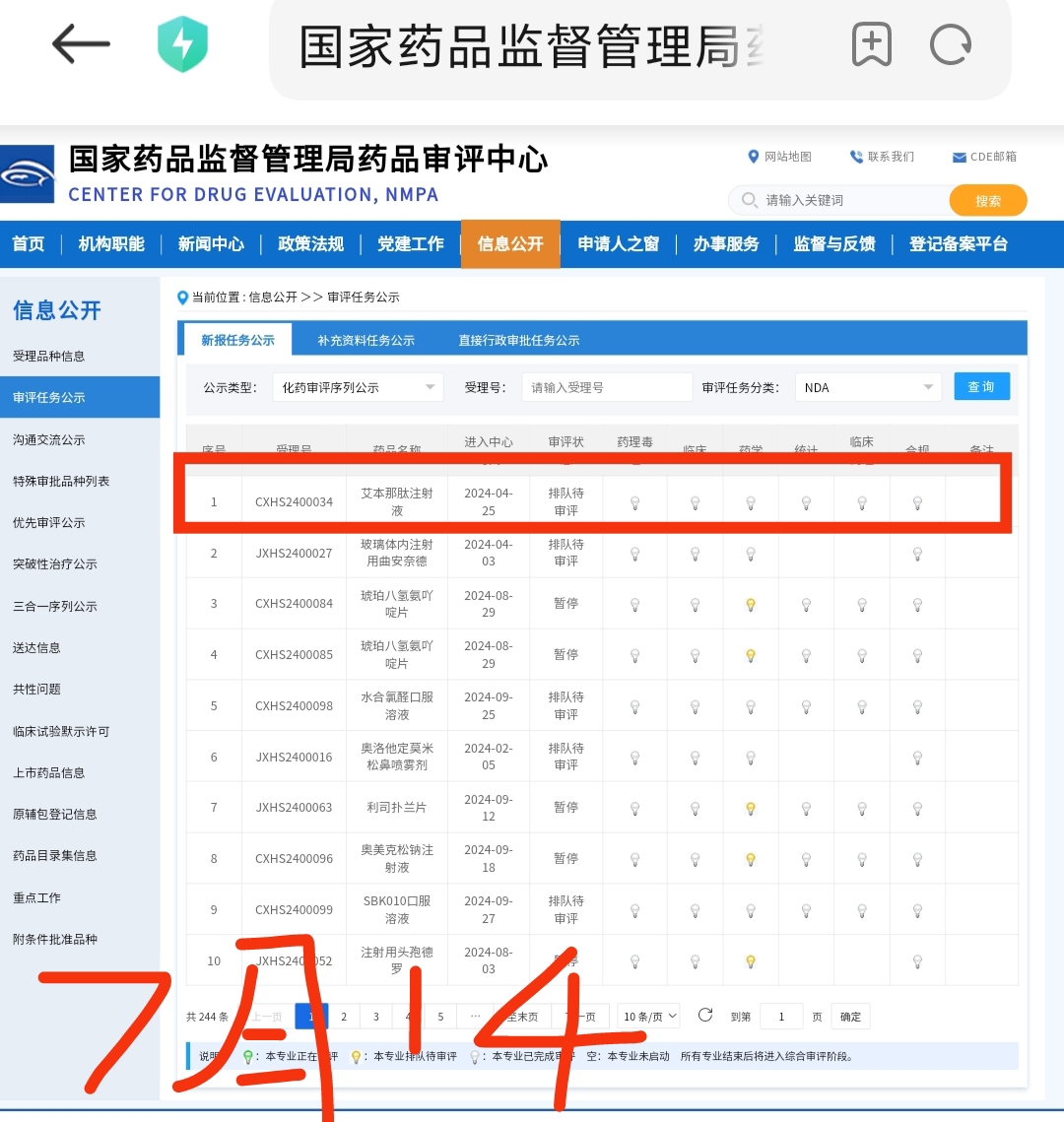Screen dimensions: 1064x1122
Task: Open 联系我们 contact link
Action: coord(882,156)
